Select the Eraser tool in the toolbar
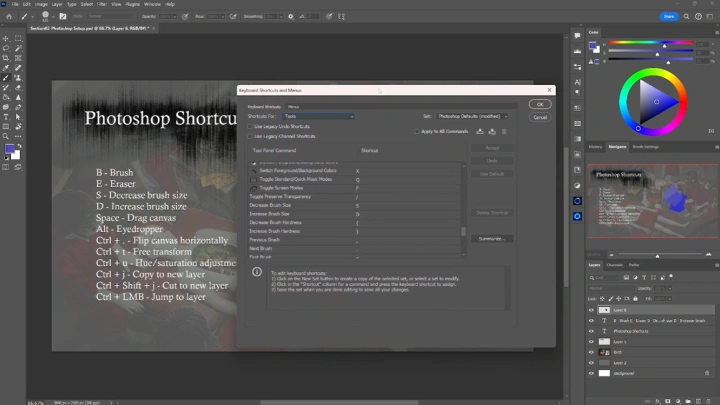720x405 pixels. (18, 87)
